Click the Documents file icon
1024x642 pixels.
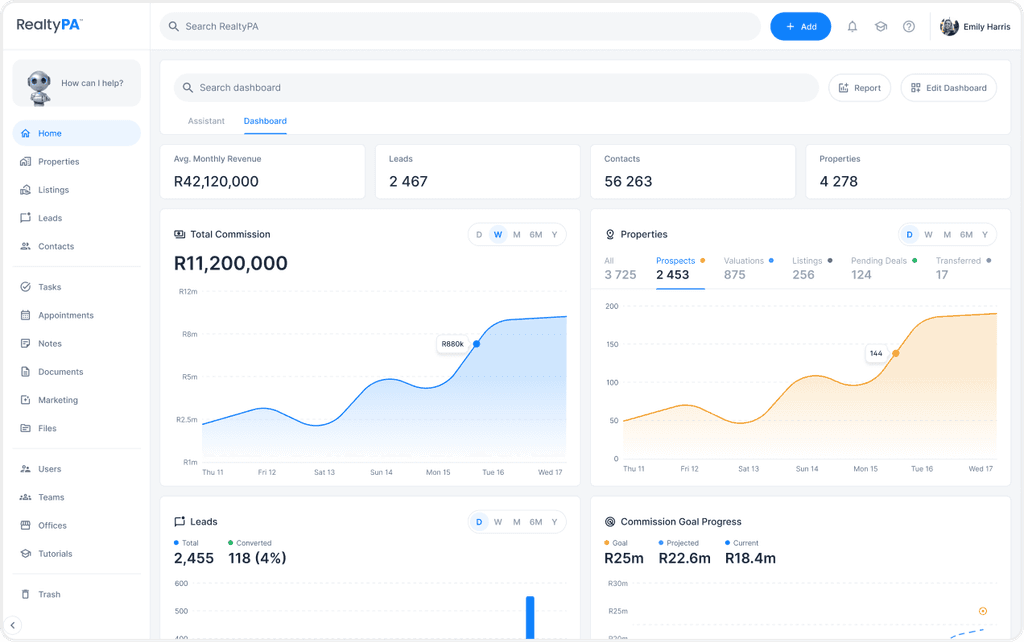pos(25,372)
